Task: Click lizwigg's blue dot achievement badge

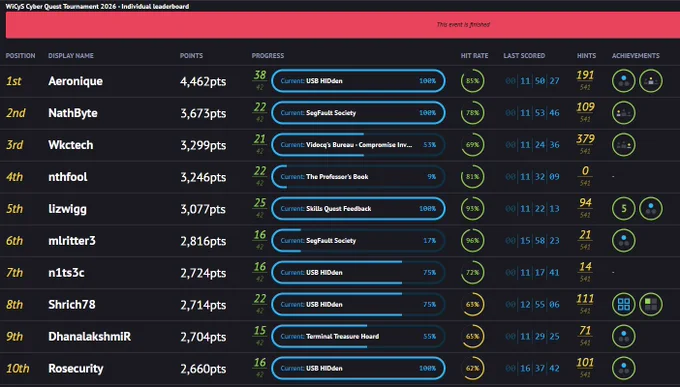Action: point(651,209)
